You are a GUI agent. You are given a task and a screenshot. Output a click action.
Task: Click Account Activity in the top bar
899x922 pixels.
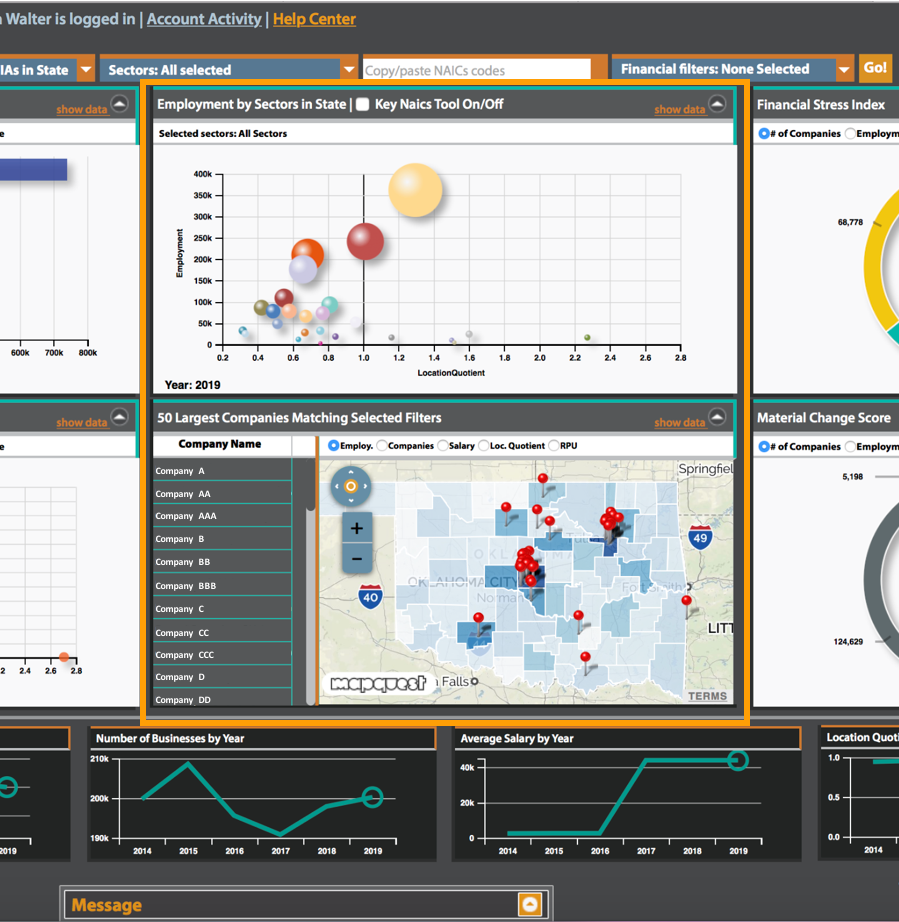[x=203, y=19]
